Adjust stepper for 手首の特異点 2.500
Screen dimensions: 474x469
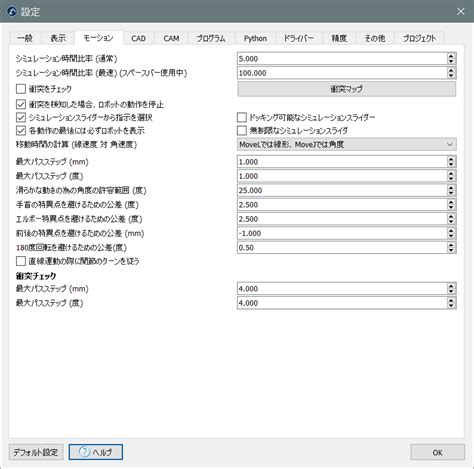point(451,205)
